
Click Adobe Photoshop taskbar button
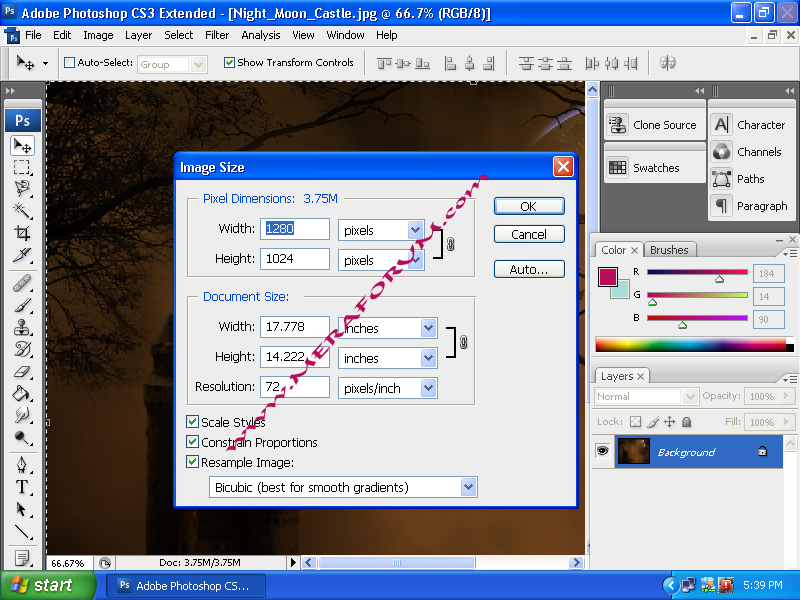(x=186, y=586)
